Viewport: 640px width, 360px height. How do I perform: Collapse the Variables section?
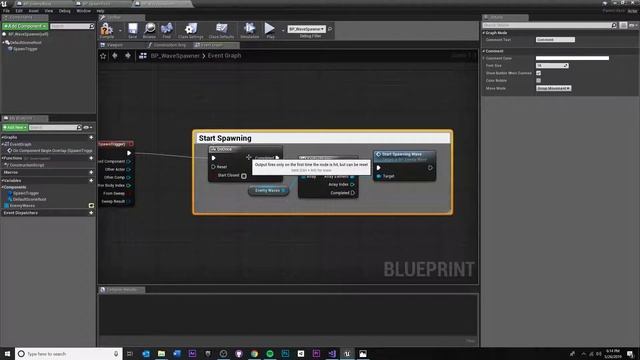coord(3,180)
